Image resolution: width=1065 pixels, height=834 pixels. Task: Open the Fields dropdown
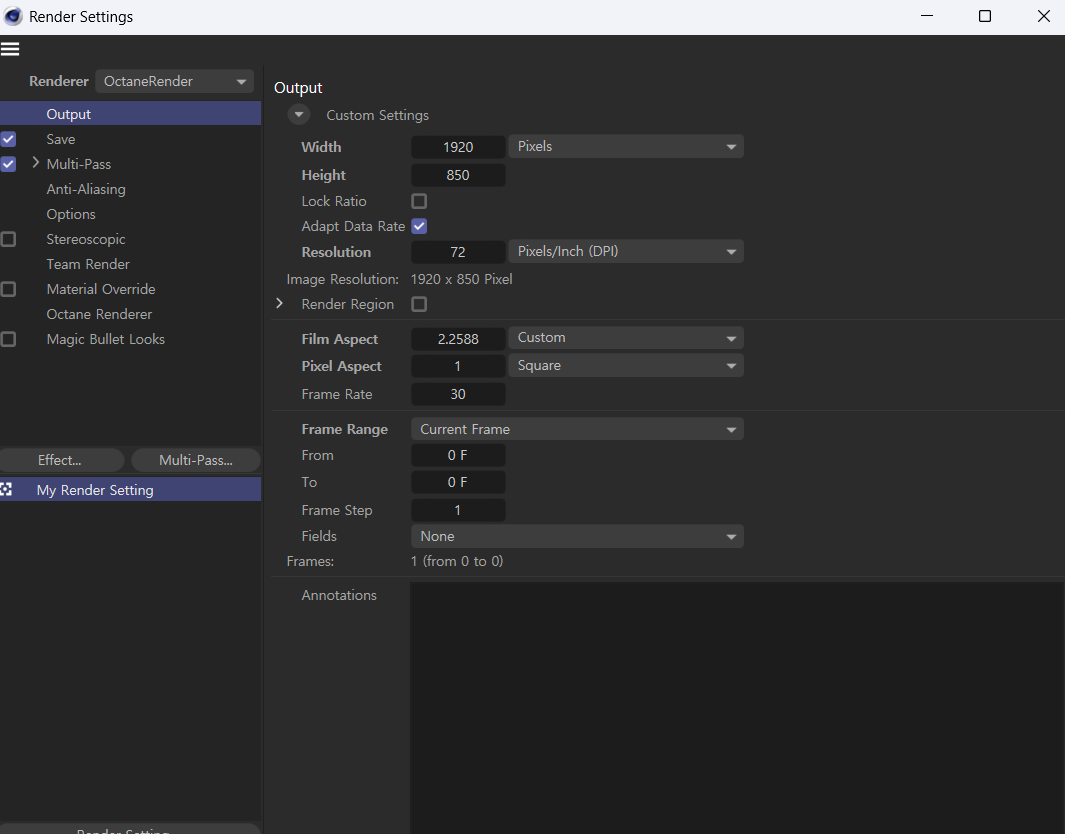coord(577,537)
